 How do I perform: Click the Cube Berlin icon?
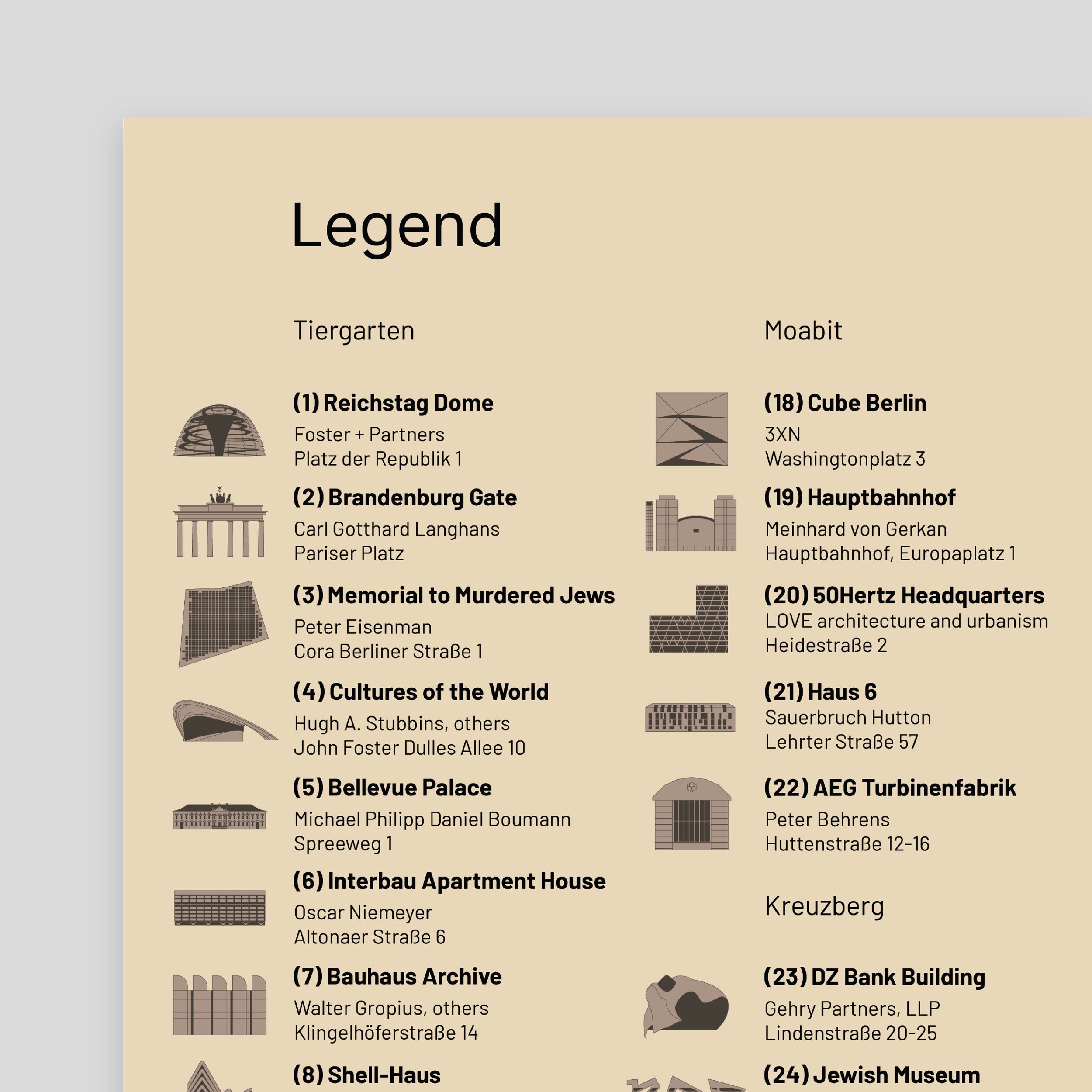click(691, 429)
